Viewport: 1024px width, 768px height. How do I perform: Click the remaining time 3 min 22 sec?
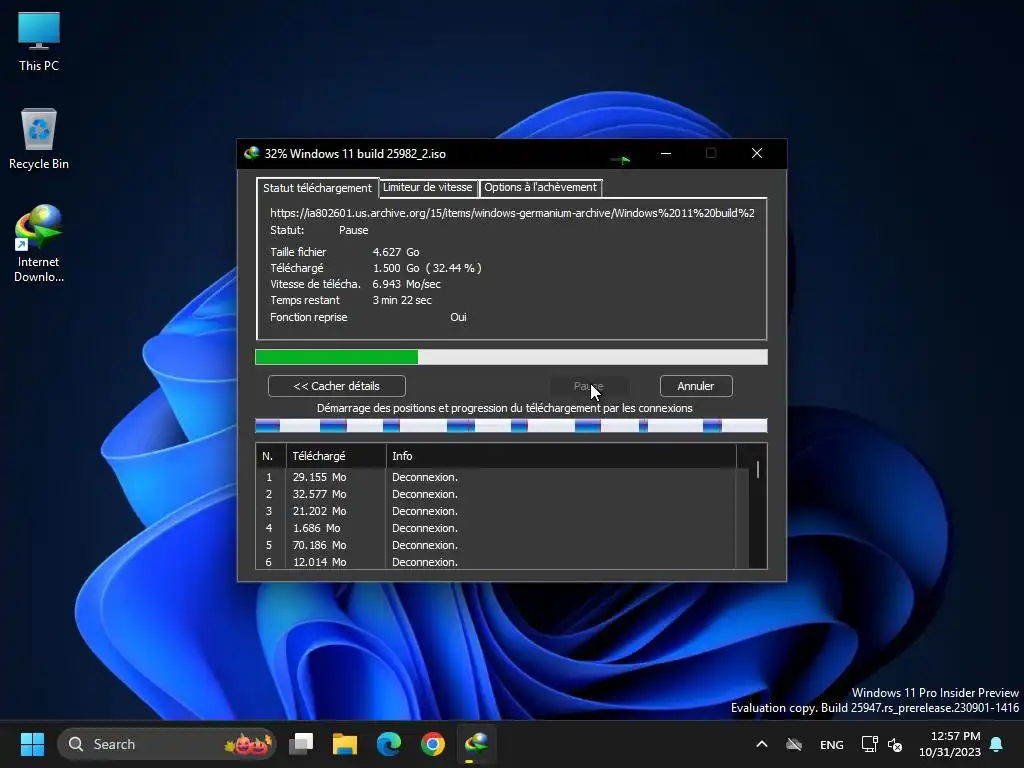tap(402, 300)
